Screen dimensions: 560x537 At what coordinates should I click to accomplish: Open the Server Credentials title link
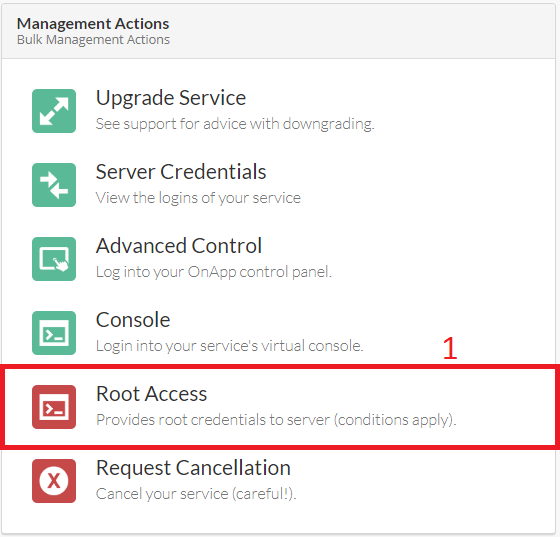pyautogui.click(x=181, y=172)
